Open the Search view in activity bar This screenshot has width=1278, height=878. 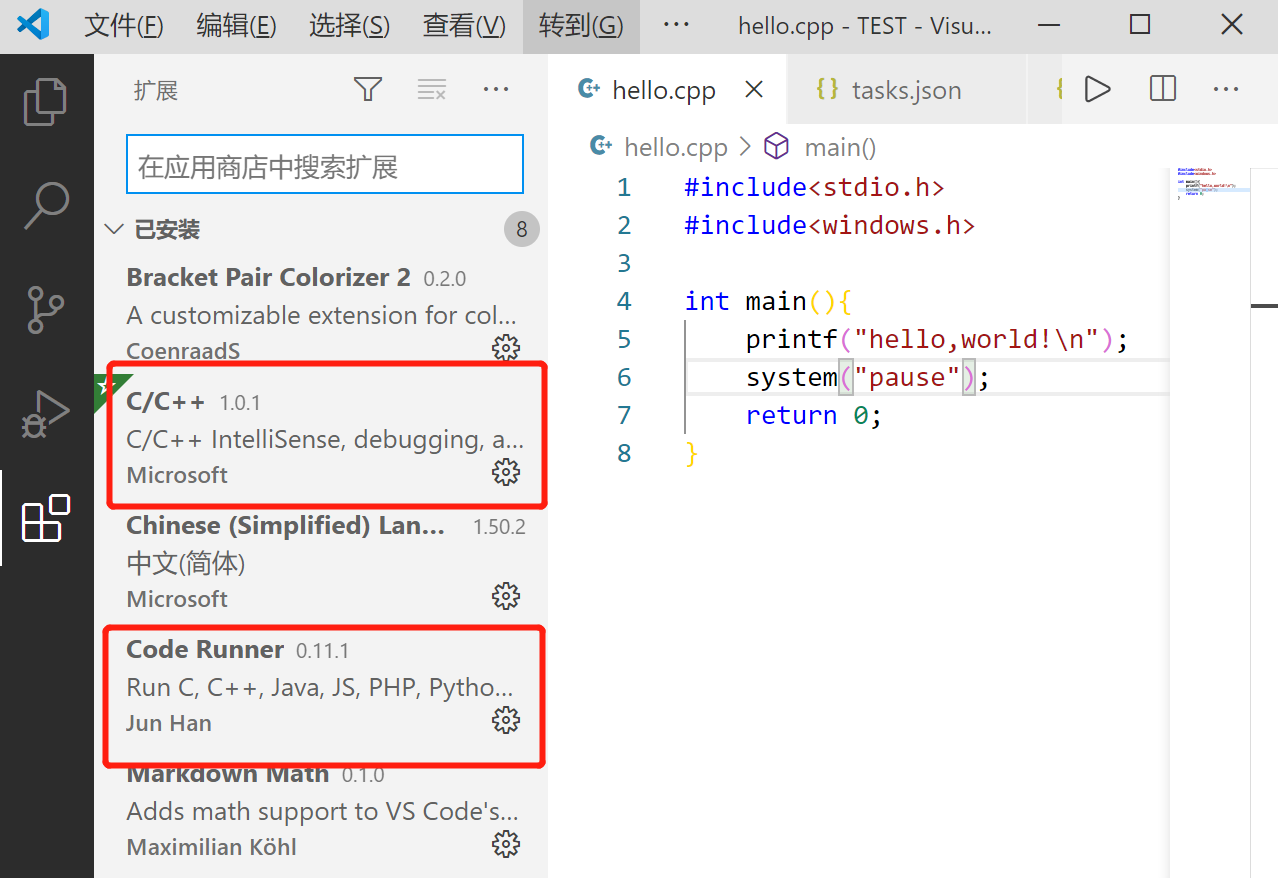point(45,205)
